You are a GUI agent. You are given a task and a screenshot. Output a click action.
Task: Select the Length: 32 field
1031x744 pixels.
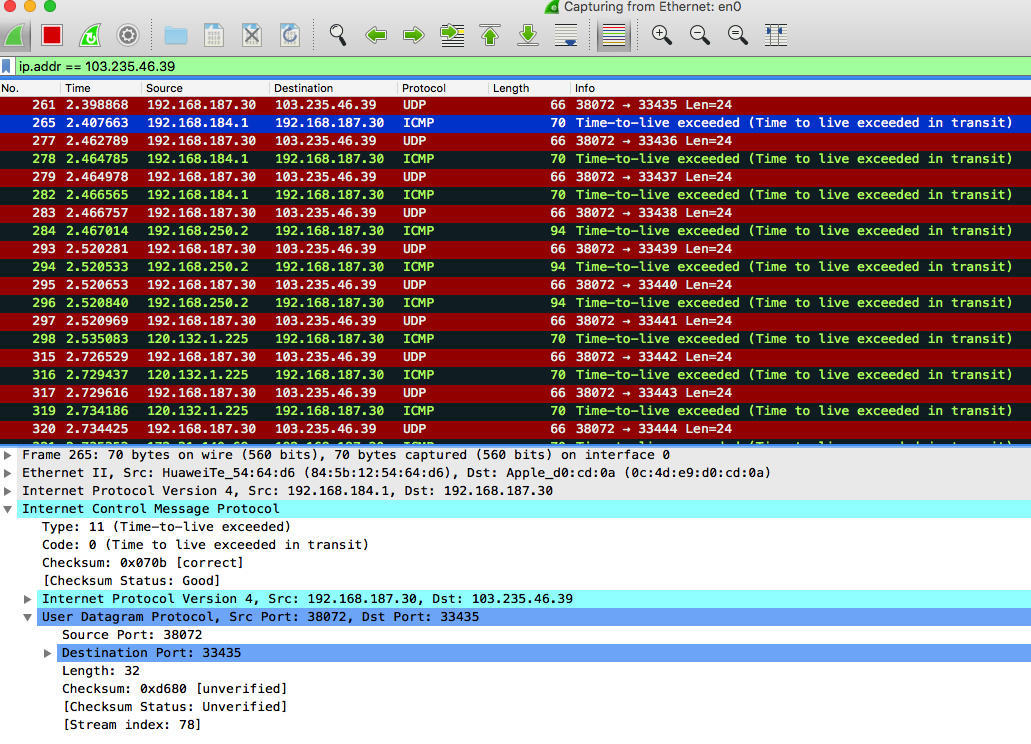tap(100, 671)
